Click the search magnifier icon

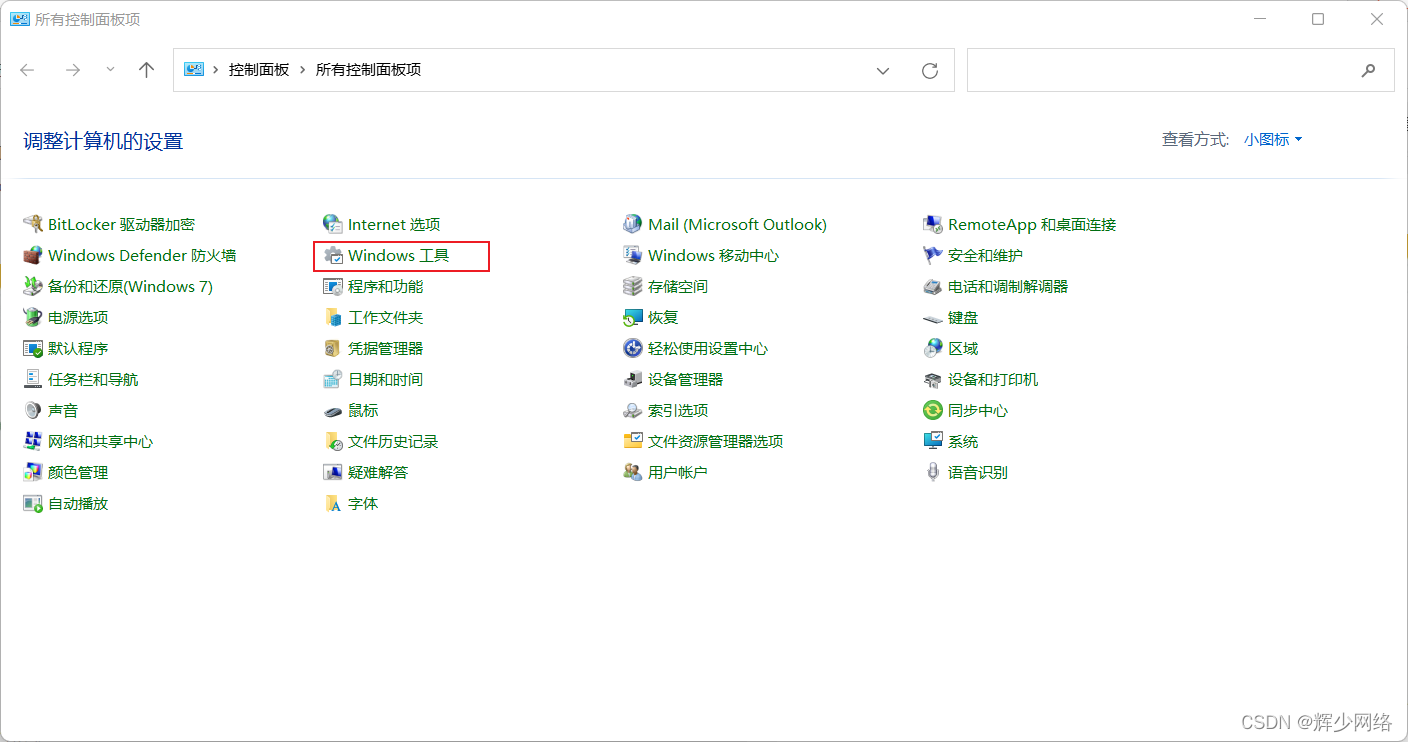(1368, 70)
